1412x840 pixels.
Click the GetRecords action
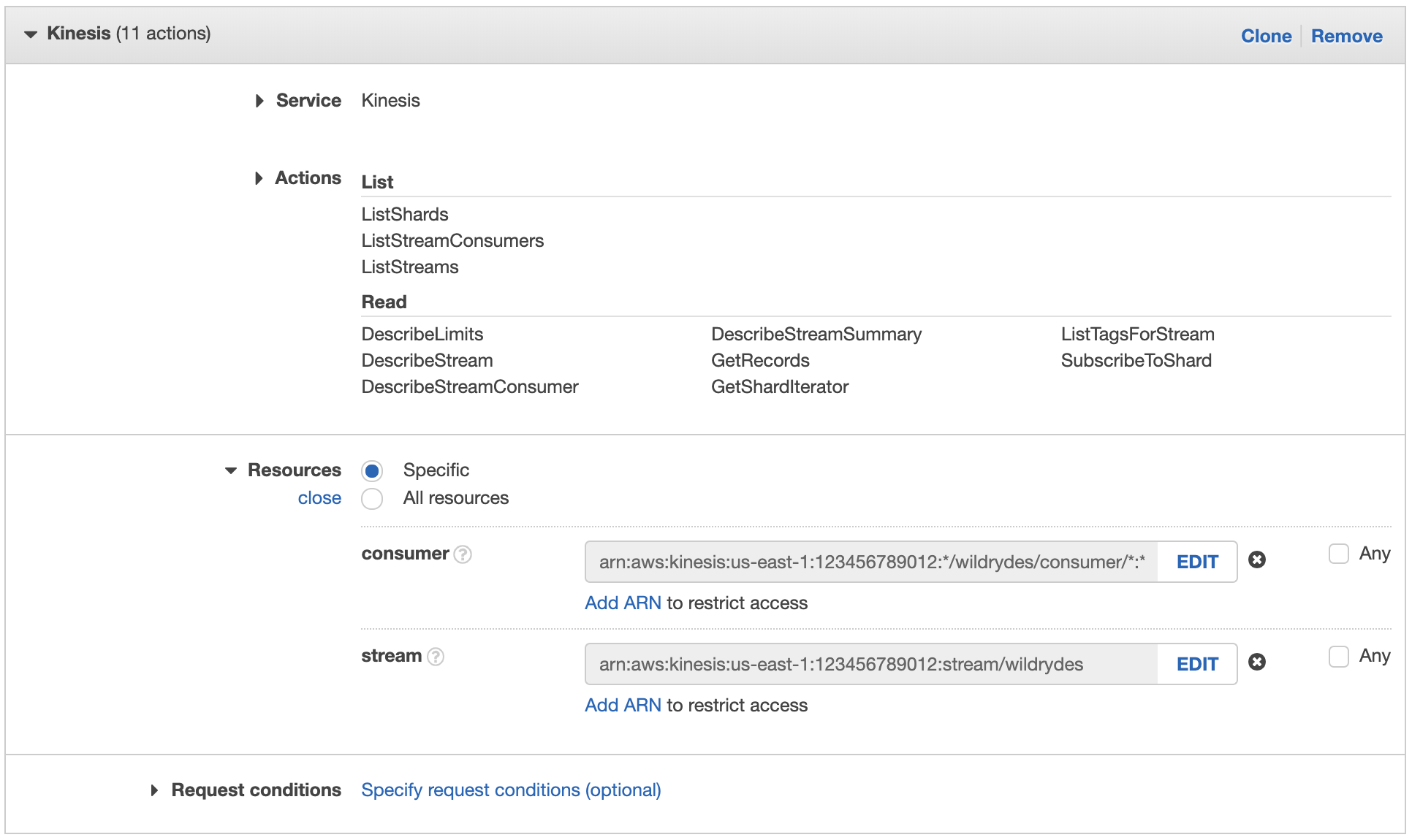pyautogui.click(x=760, y=360)
